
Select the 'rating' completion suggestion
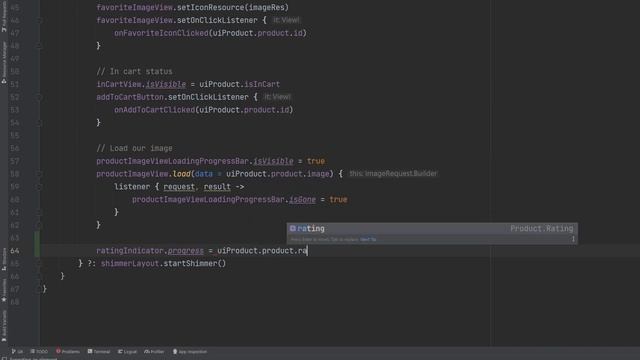coord(432,229)
